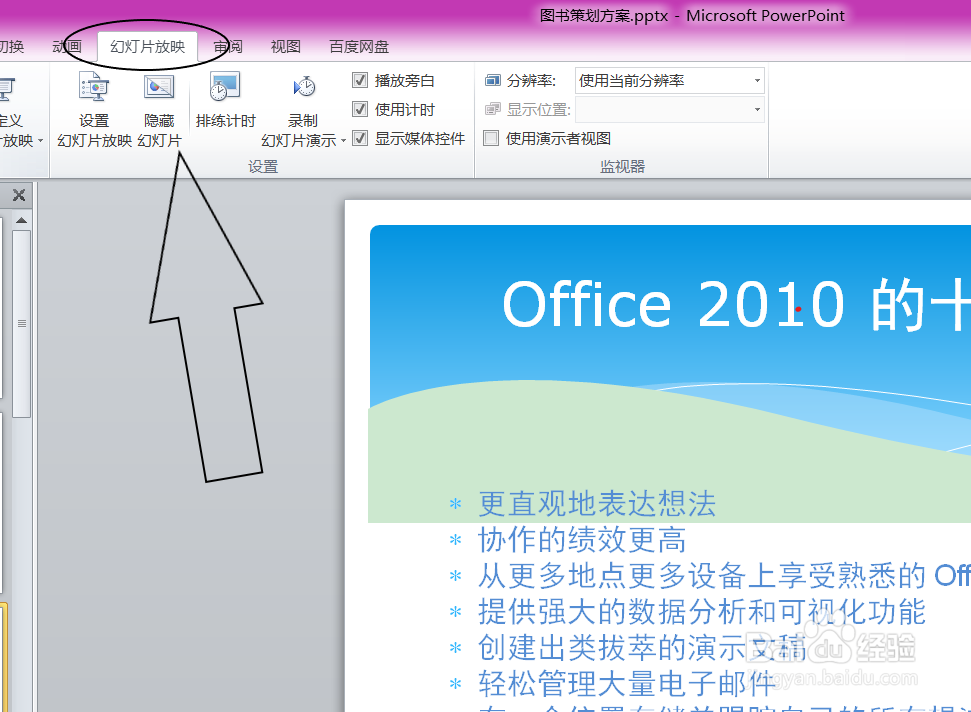
Task: Switch to the 切换 transitions tab
Action: tap(12, 46)
